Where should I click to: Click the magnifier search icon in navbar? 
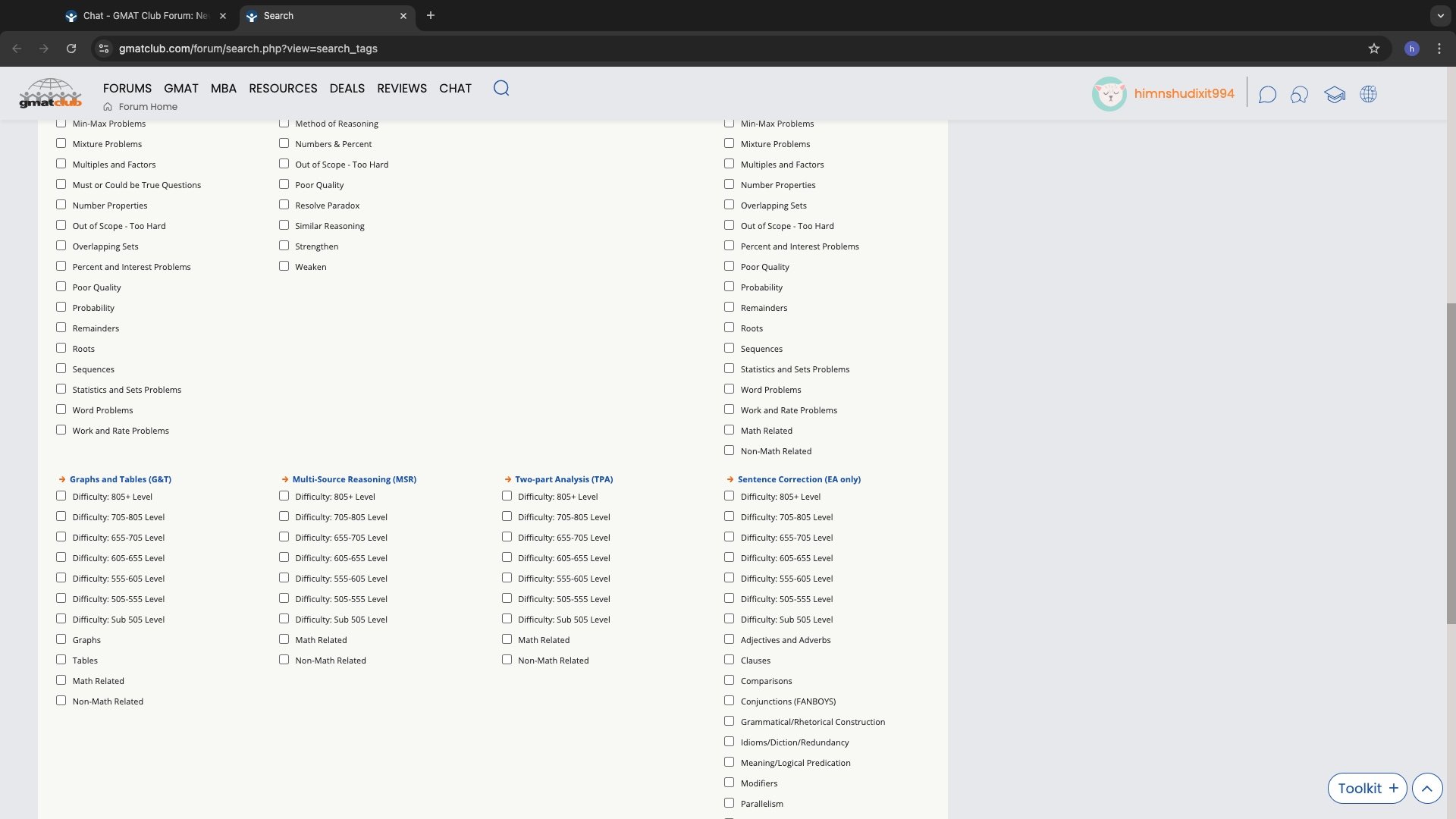[501, 88]
